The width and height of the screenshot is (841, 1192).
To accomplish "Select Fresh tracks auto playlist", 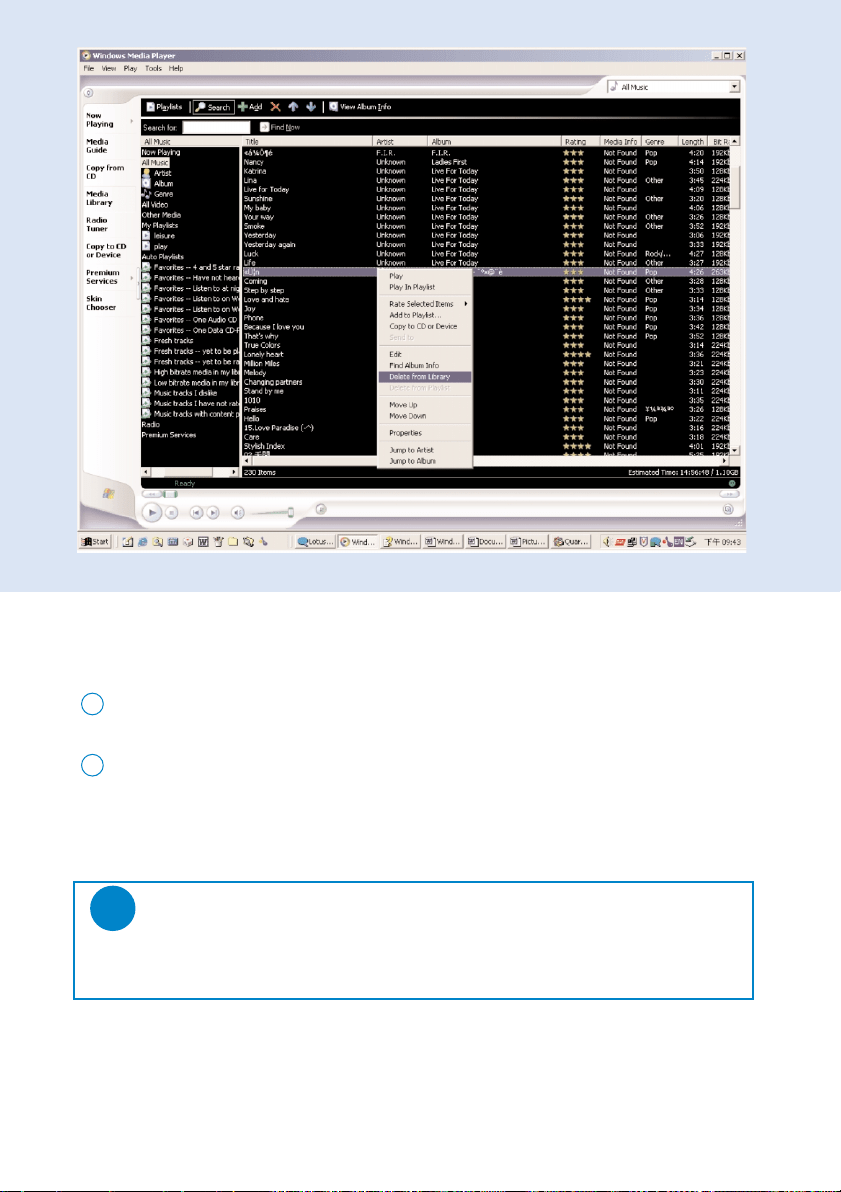I will tap(168, 341).
